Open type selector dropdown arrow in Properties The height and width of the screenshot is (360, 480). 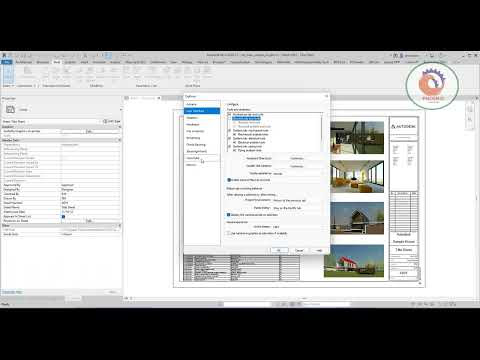pyautogui.click(x=121, y=109)
